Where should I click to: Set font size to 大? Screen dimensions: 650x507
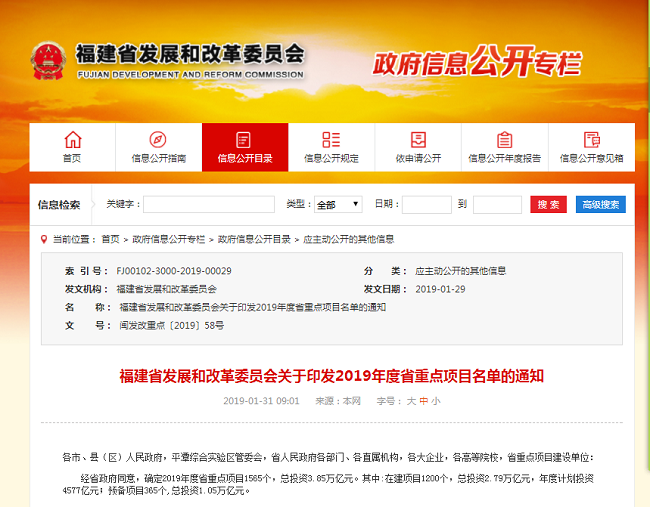(x=410, y=400)
